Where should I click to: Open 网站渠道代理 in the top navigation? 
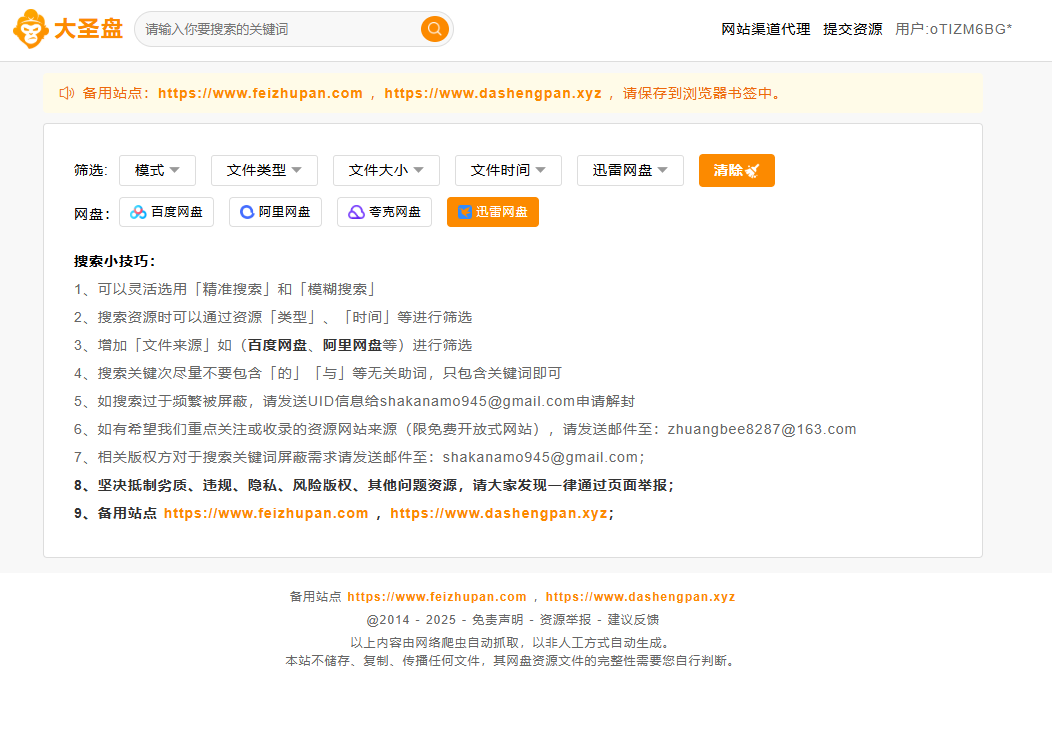[x=766, y=29]
